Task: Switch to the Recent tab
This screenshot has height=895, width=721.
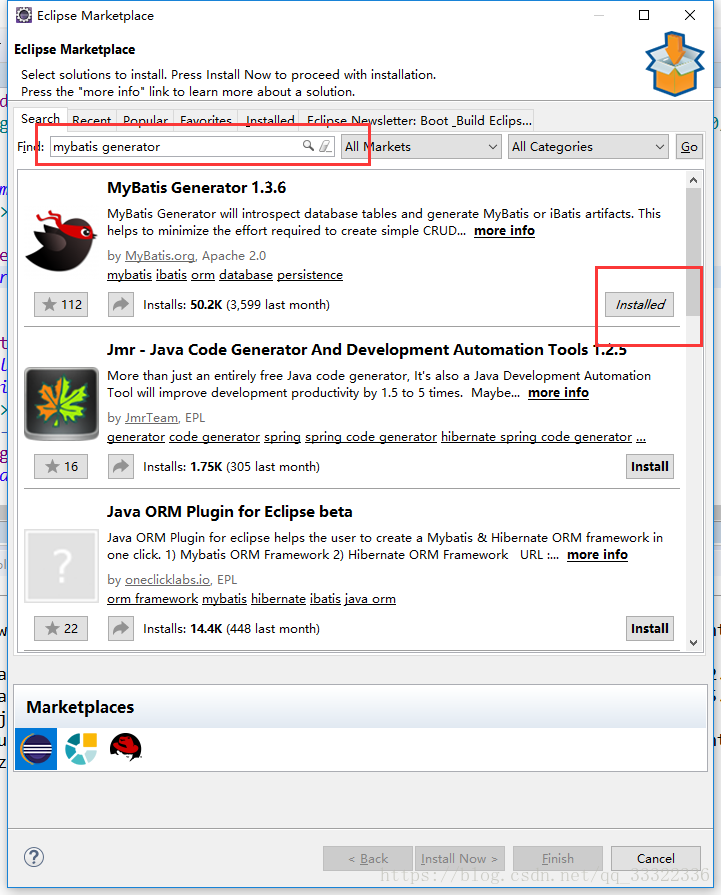Action: tap(92, 120)
